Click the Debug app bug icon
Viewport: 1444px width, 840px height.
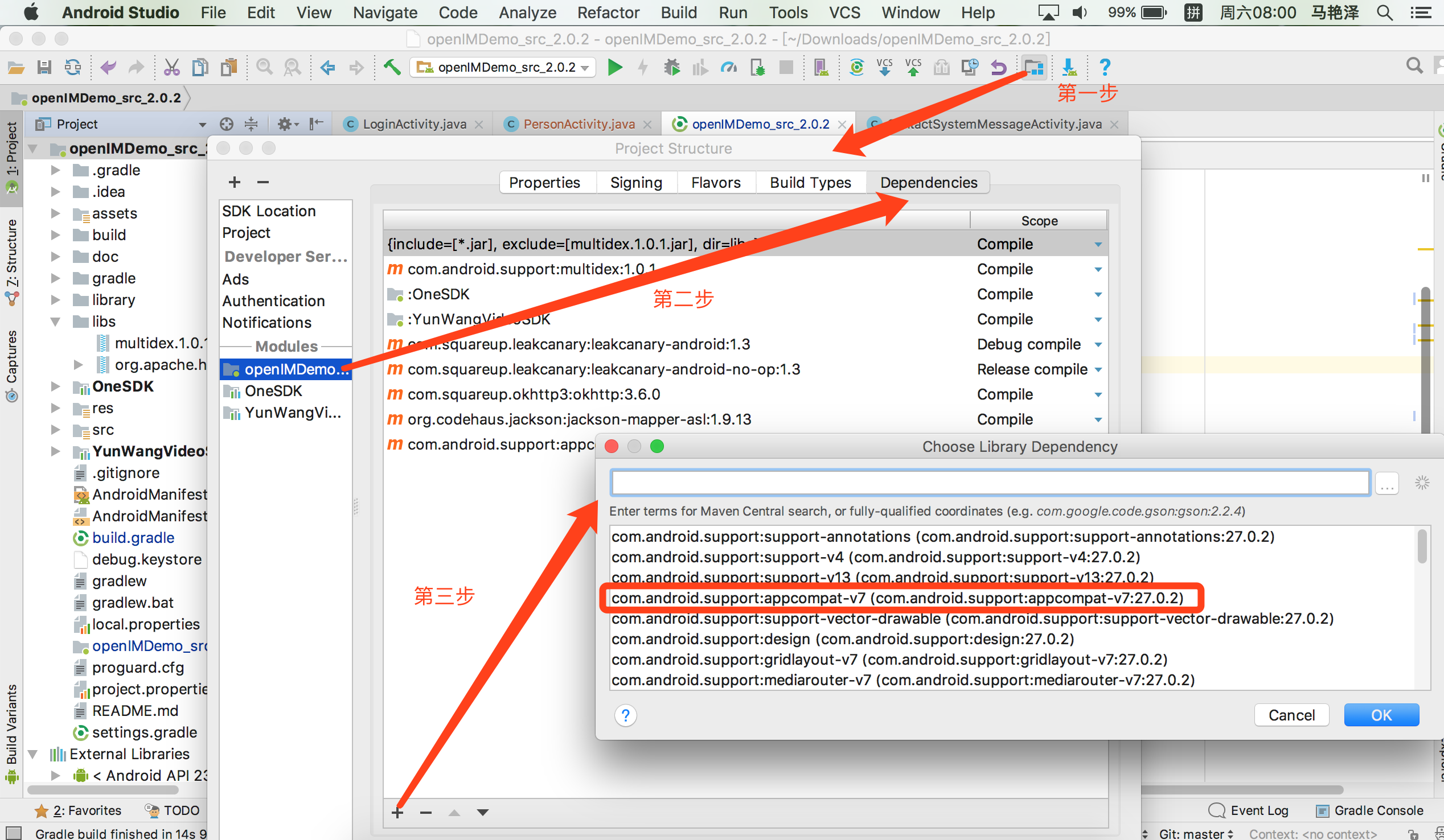click(x=671, y=68)
